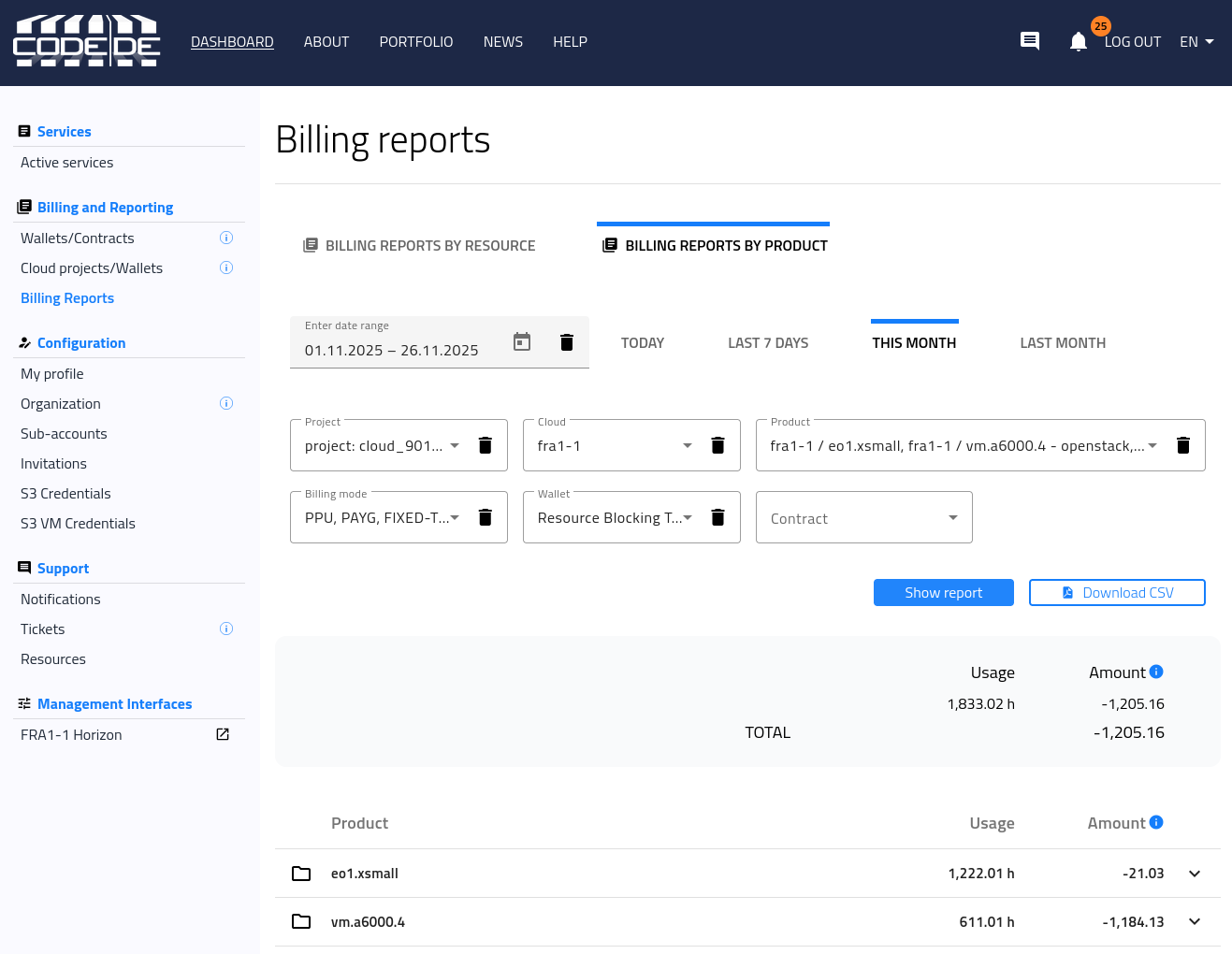This screenshot has height=954, width=1232.
Task: Select the Last 7 Days range tab
Action: click(768, 343)
